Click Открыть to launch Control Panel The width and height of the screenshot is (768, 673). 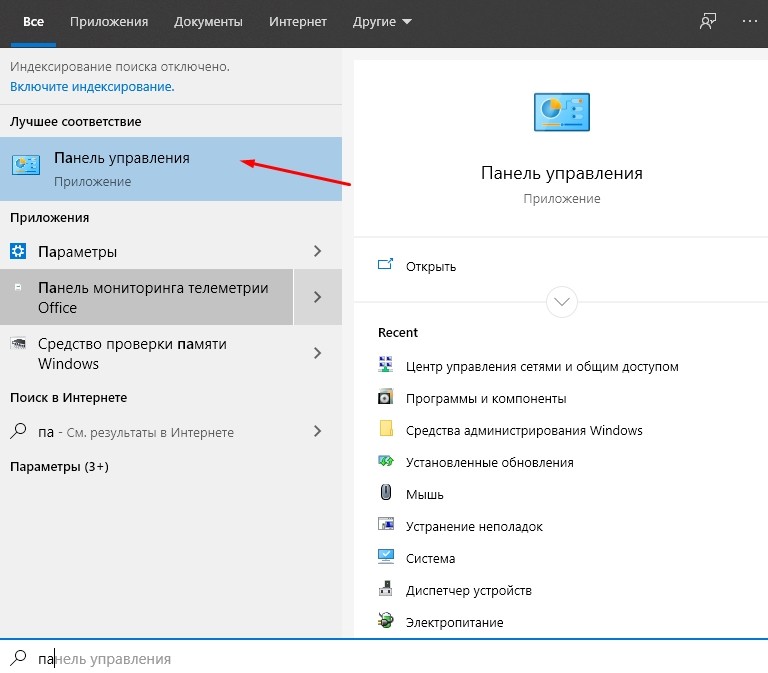click(431, 266)
